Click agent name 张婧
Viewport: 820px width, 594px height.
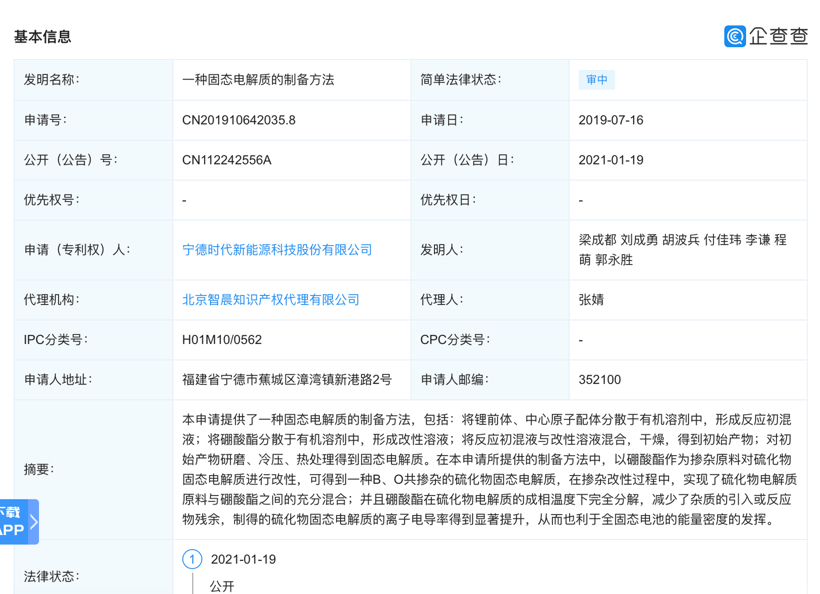click(591, 300)
